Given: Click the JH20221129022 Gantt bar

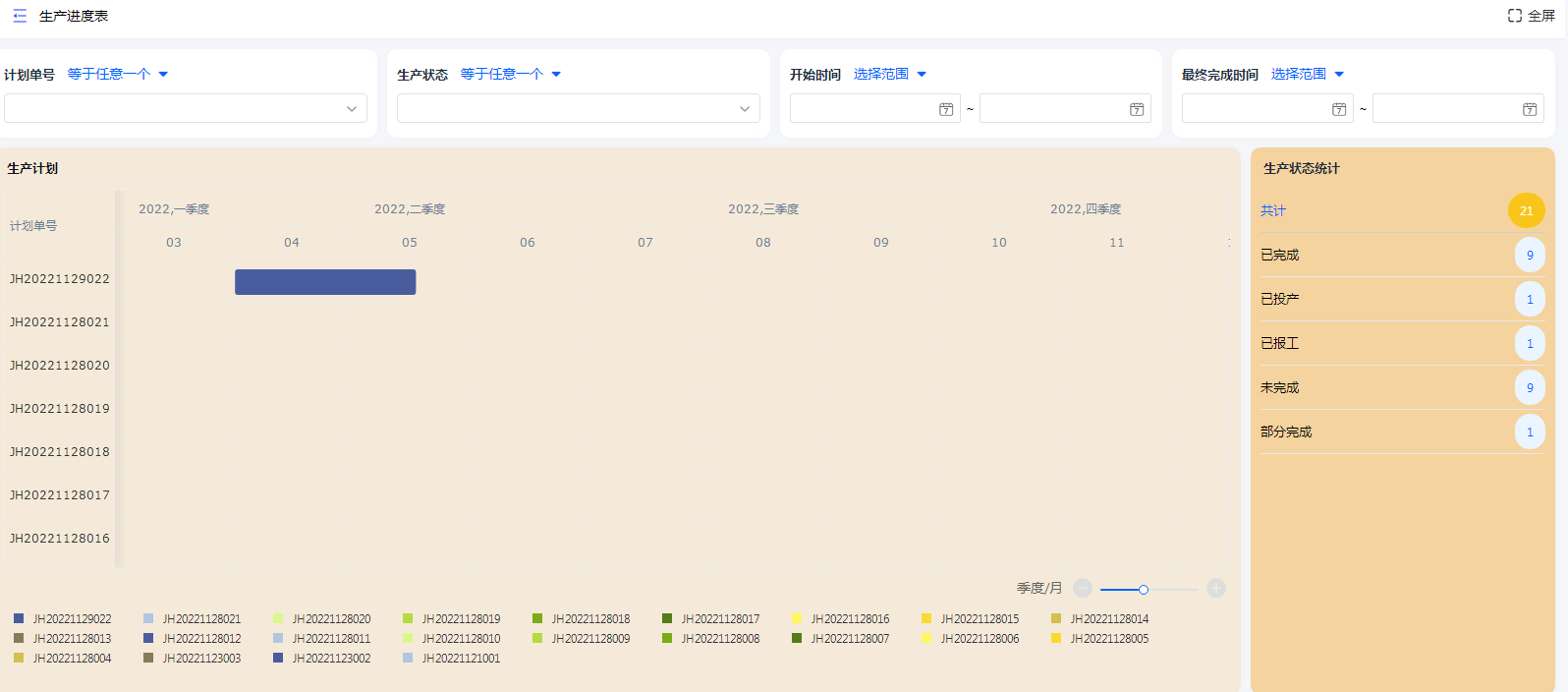Looking at the screenshot, I should point(325,282).
